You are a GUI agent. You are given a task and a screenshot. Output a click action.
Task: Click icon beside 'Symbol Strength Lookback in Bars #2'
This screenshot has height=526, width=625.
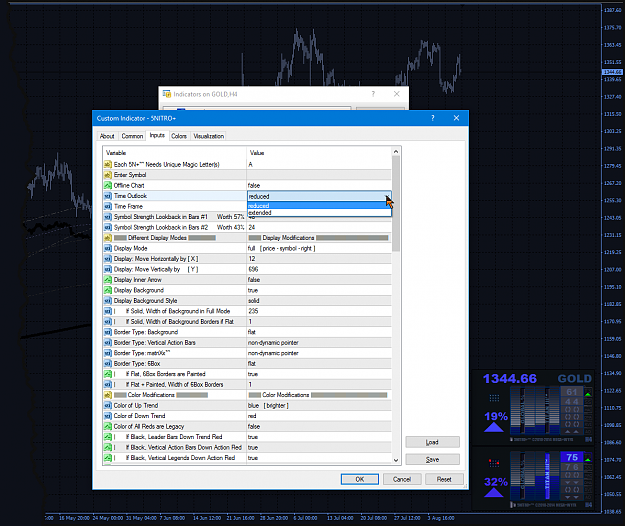pos(108,227)
